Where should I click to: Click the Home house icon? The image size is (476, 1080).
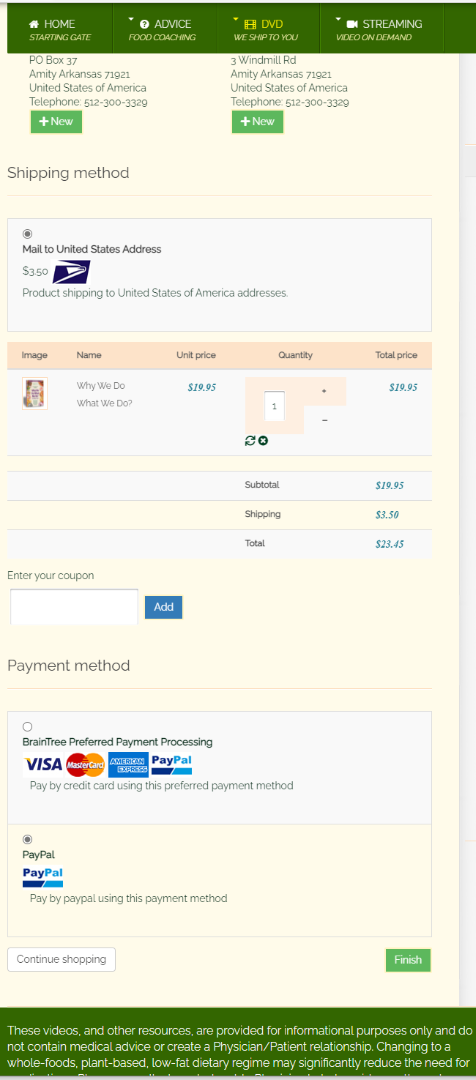(34, 24)
